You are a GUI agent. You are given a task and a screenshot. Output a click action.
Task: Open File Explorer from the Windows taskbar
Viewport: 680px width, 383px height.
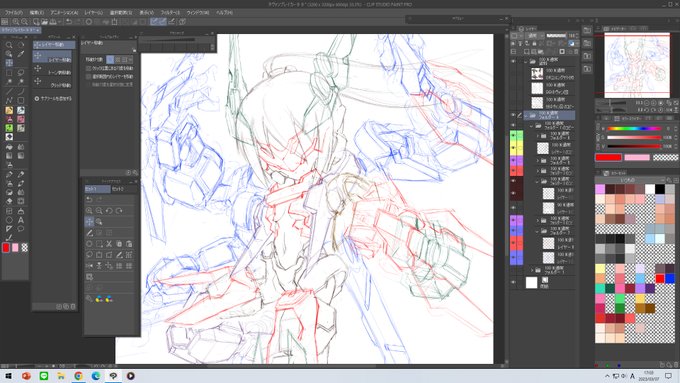click(61, 376)
